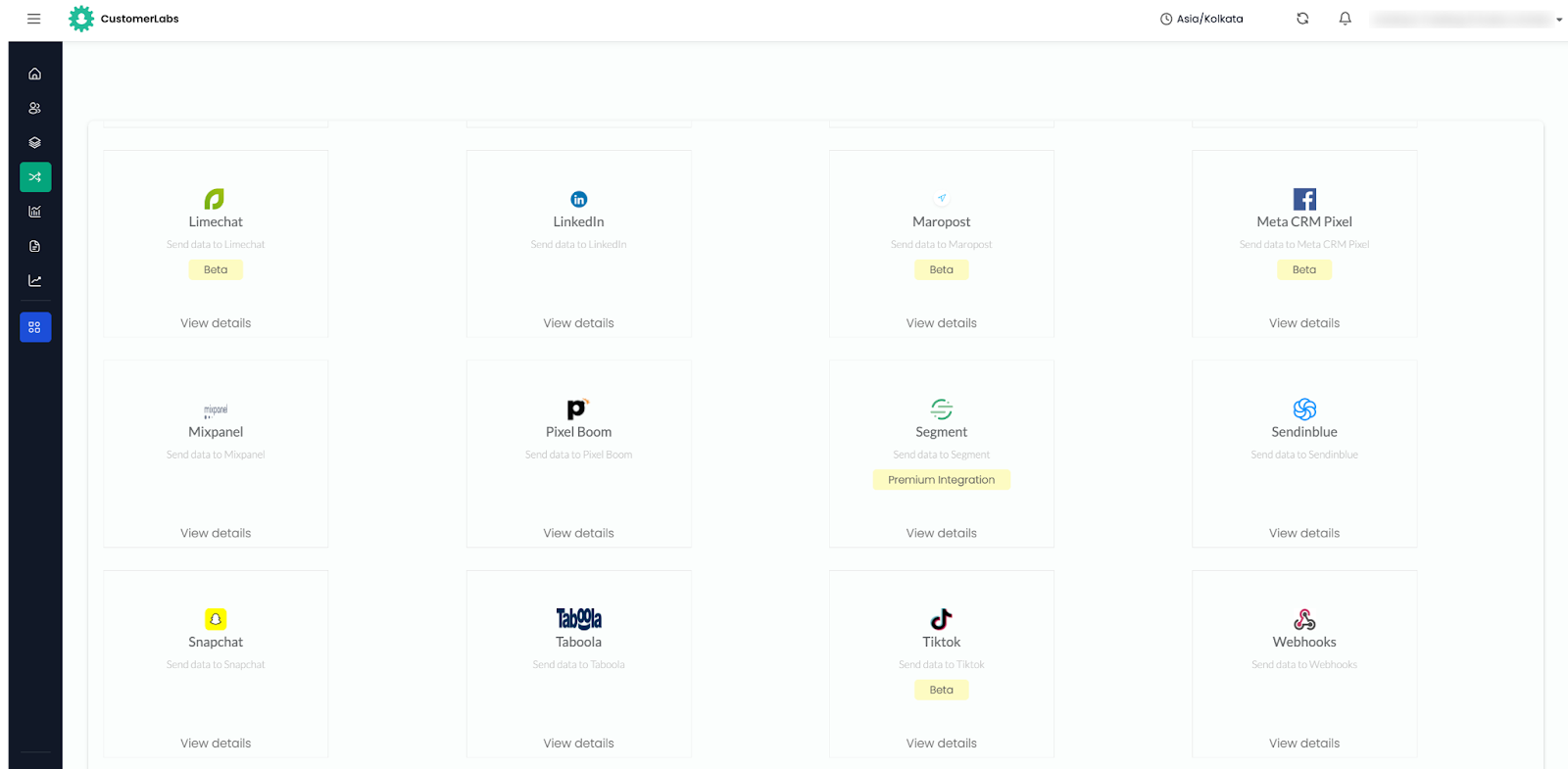This screenshot has width=1568, height=769.
Task: Click the Mixpanel card title
Action: (216, 432)
